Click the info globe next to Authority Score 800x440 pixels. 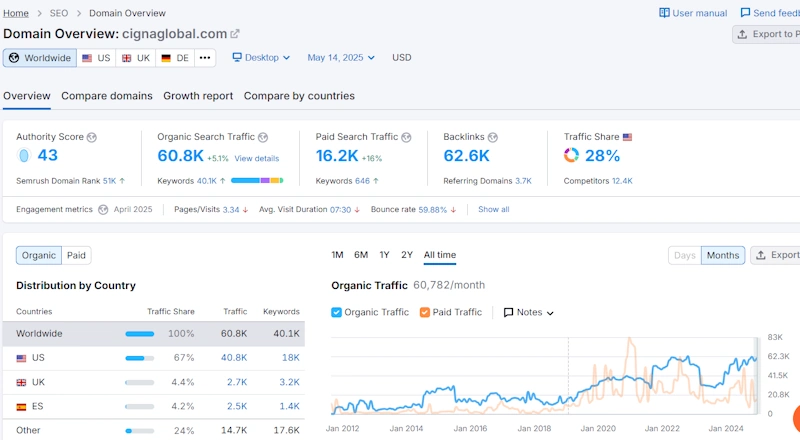click(x=92, y=137)
